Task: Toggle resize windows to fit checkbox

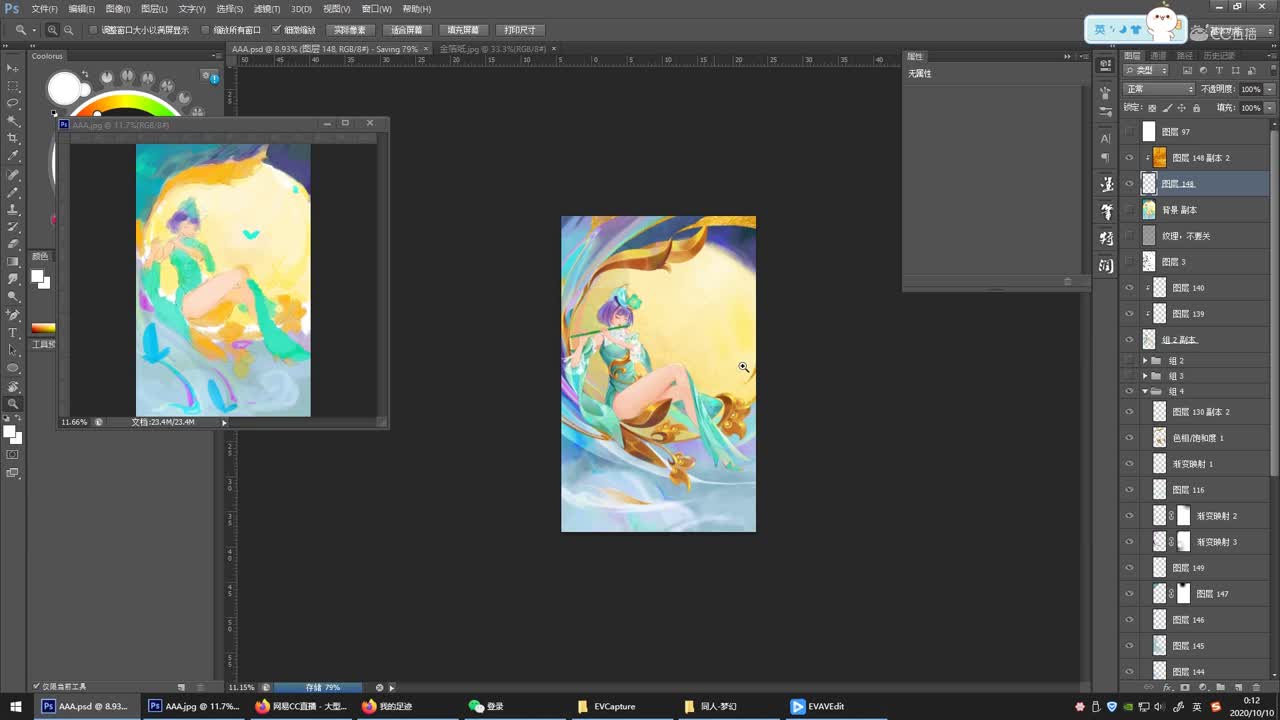Action: point(94,30)
